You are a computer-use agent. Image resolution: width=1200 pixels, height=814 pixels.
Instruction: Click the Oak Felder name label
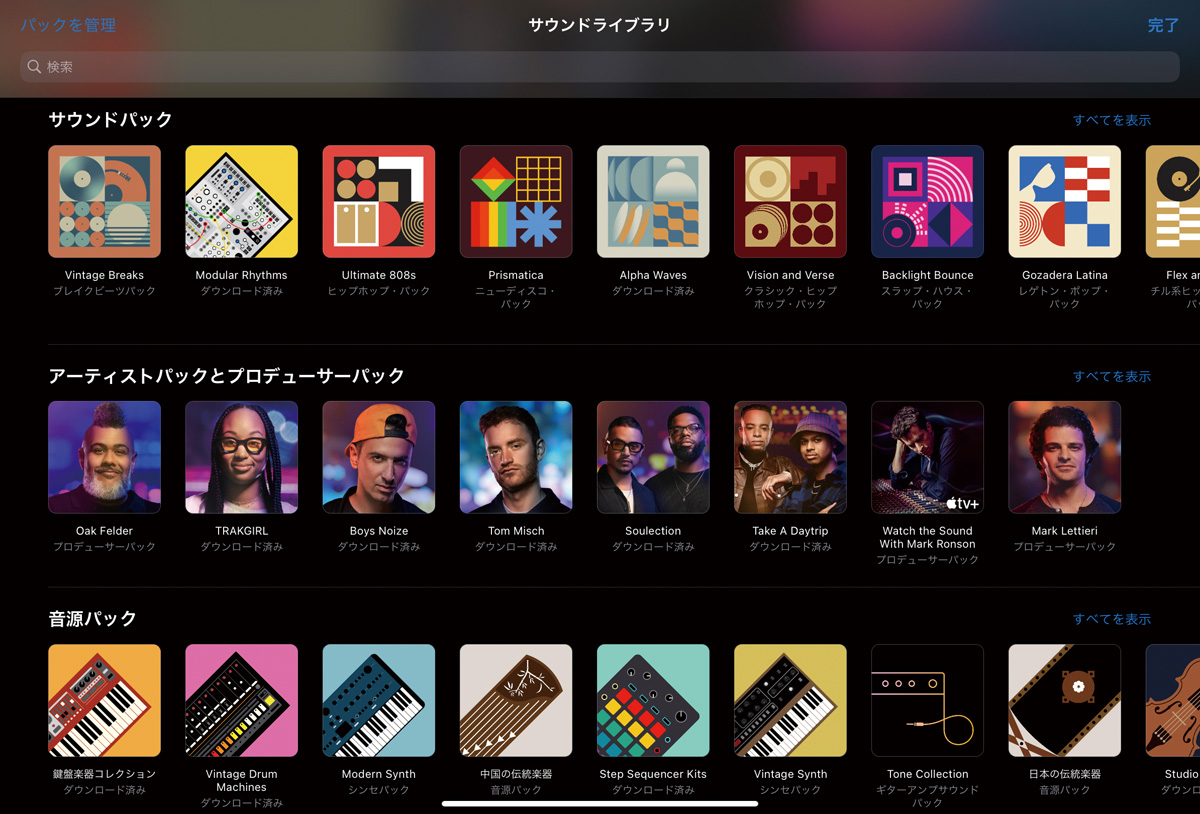point(104,531)
